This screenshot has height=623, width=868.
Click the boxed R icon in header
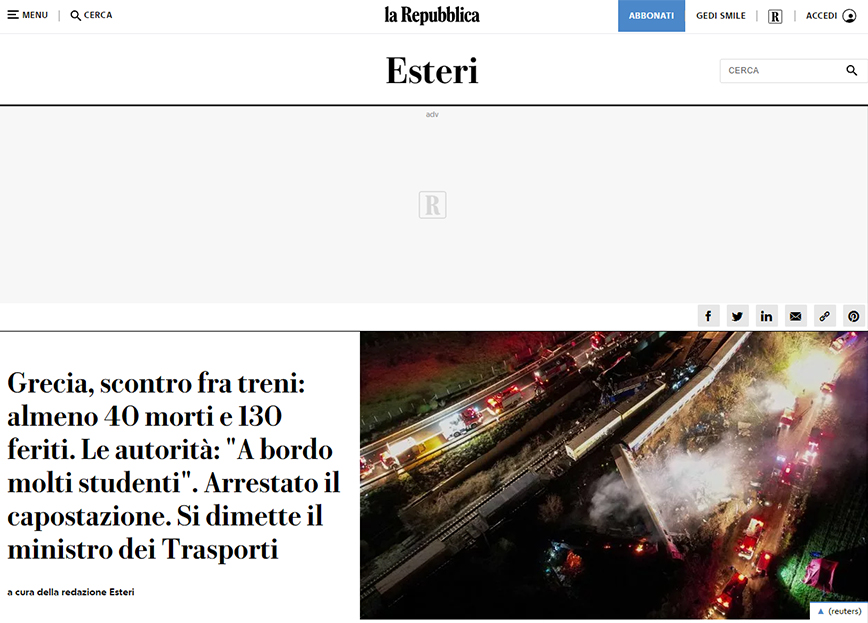tap(775, 16)
